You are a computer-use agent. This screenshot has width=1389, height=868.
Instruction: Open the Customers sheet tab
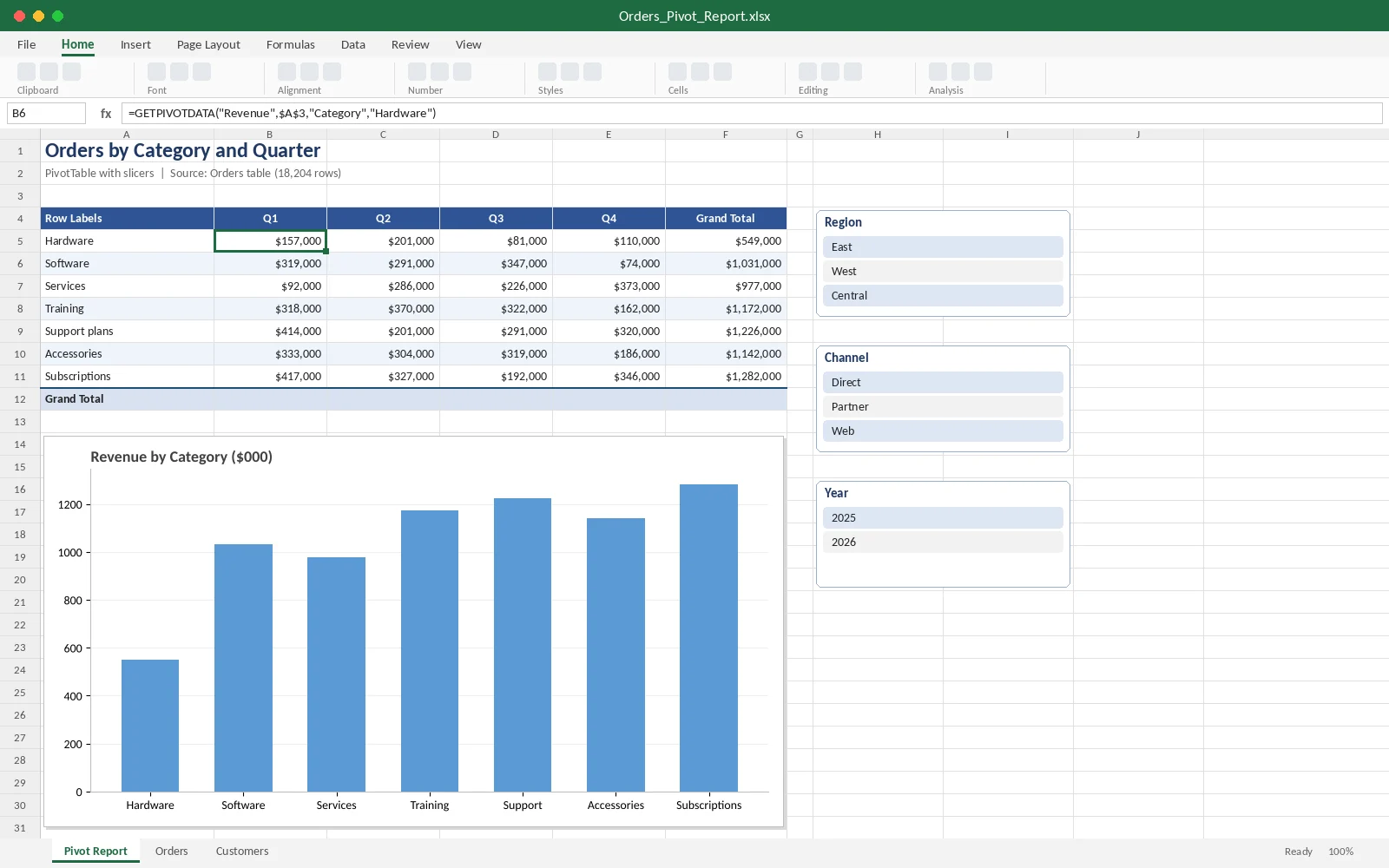click(242, 852)
